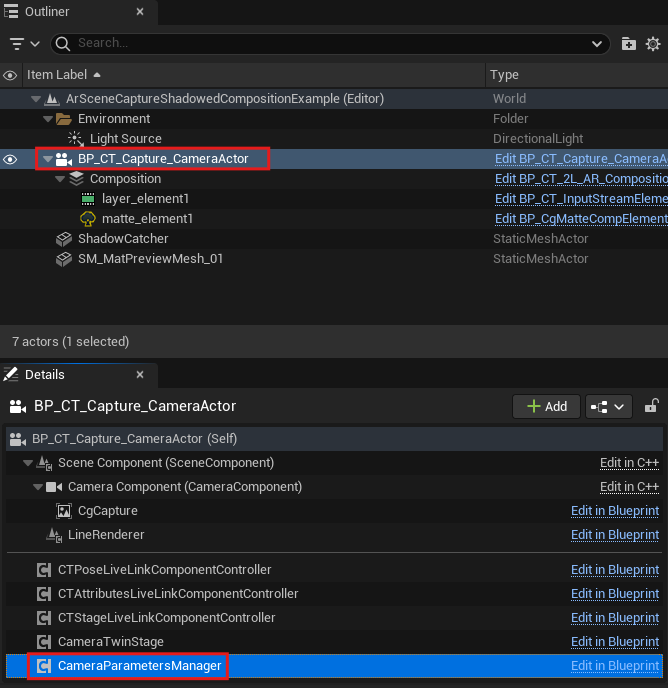Select the matte_element1 icon
The height and width of the screenshot is (688, 668).
click(x=88, y=219)
